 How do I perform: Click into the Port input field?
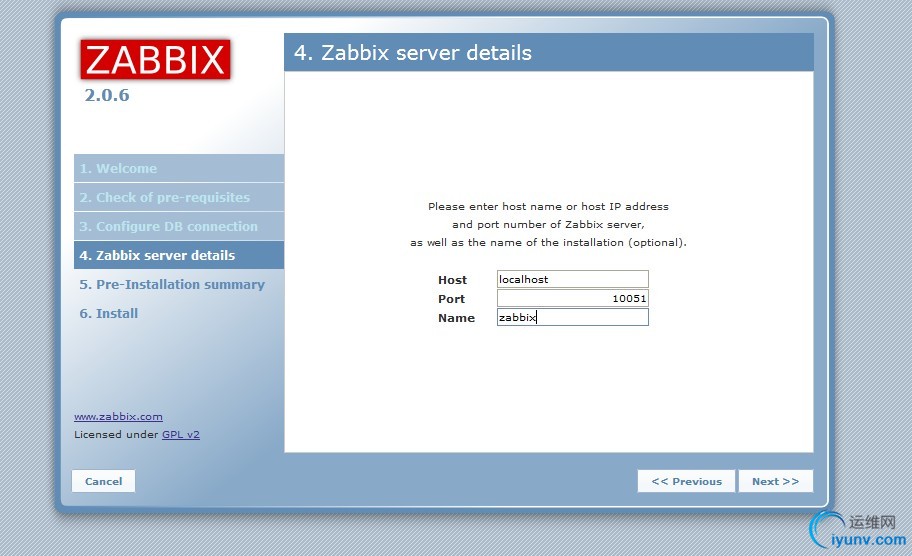click(572, 298)
